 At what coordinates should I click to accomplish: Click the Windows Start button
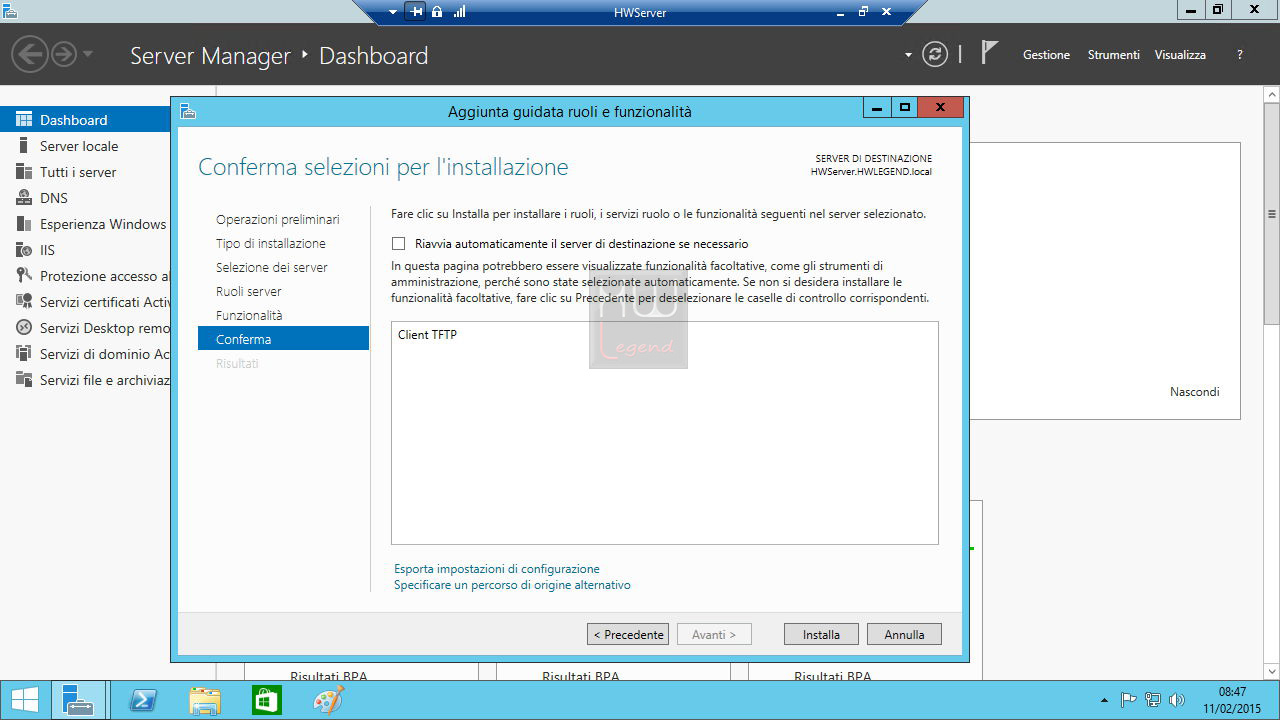click(25, 700)
